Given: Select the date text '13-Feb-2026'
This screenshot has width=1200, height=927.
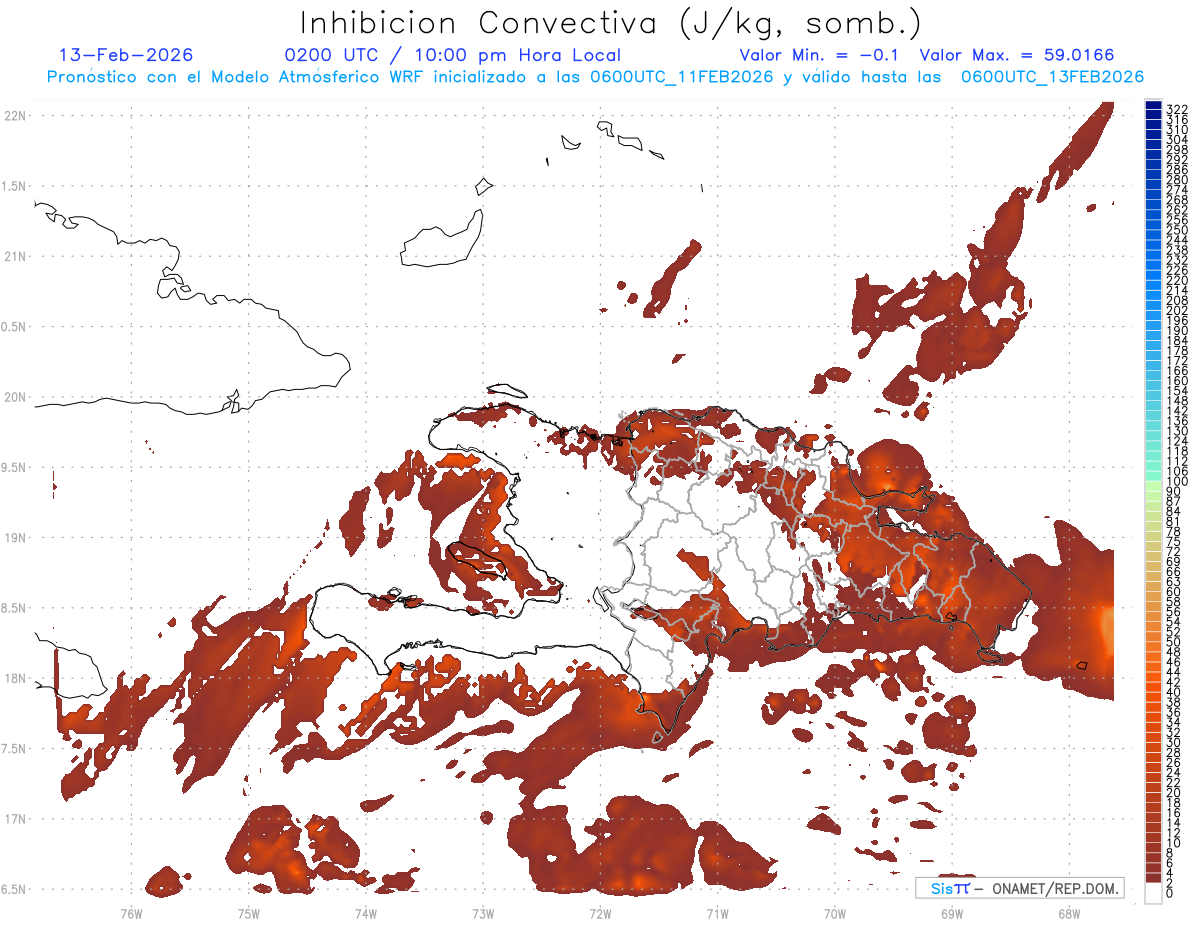Looking at the screenshot, I should [126, 55].
